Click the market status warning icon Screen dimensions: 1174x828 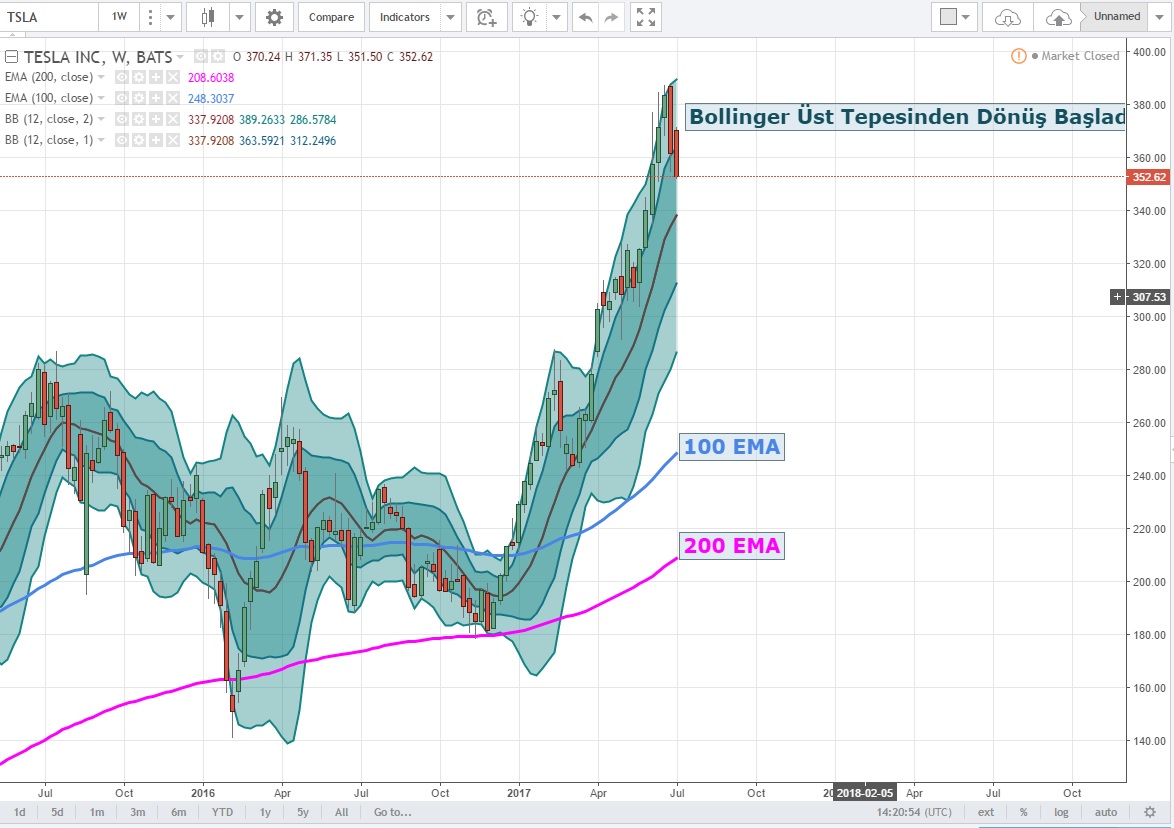(x=1018, y=56)
